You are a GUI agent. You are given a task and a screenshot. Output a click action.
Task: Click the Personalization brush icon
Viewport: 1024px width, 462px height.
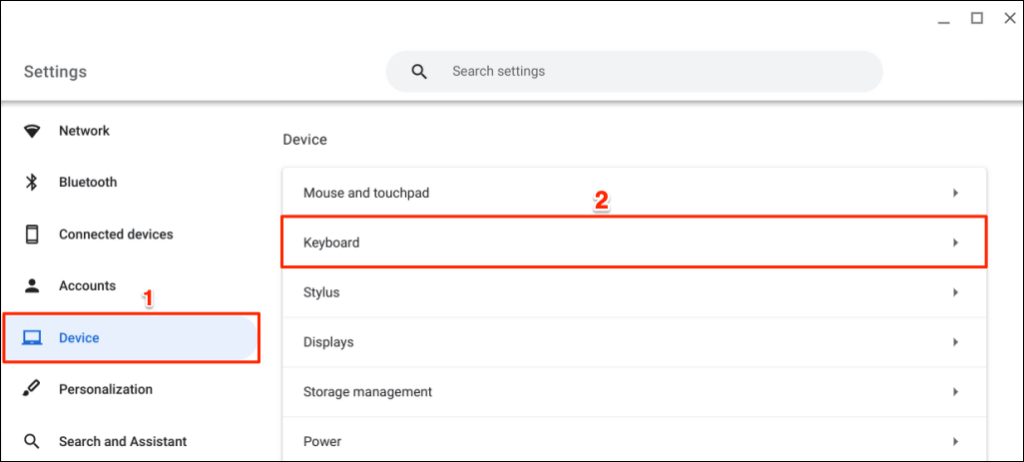coord(32,389)
